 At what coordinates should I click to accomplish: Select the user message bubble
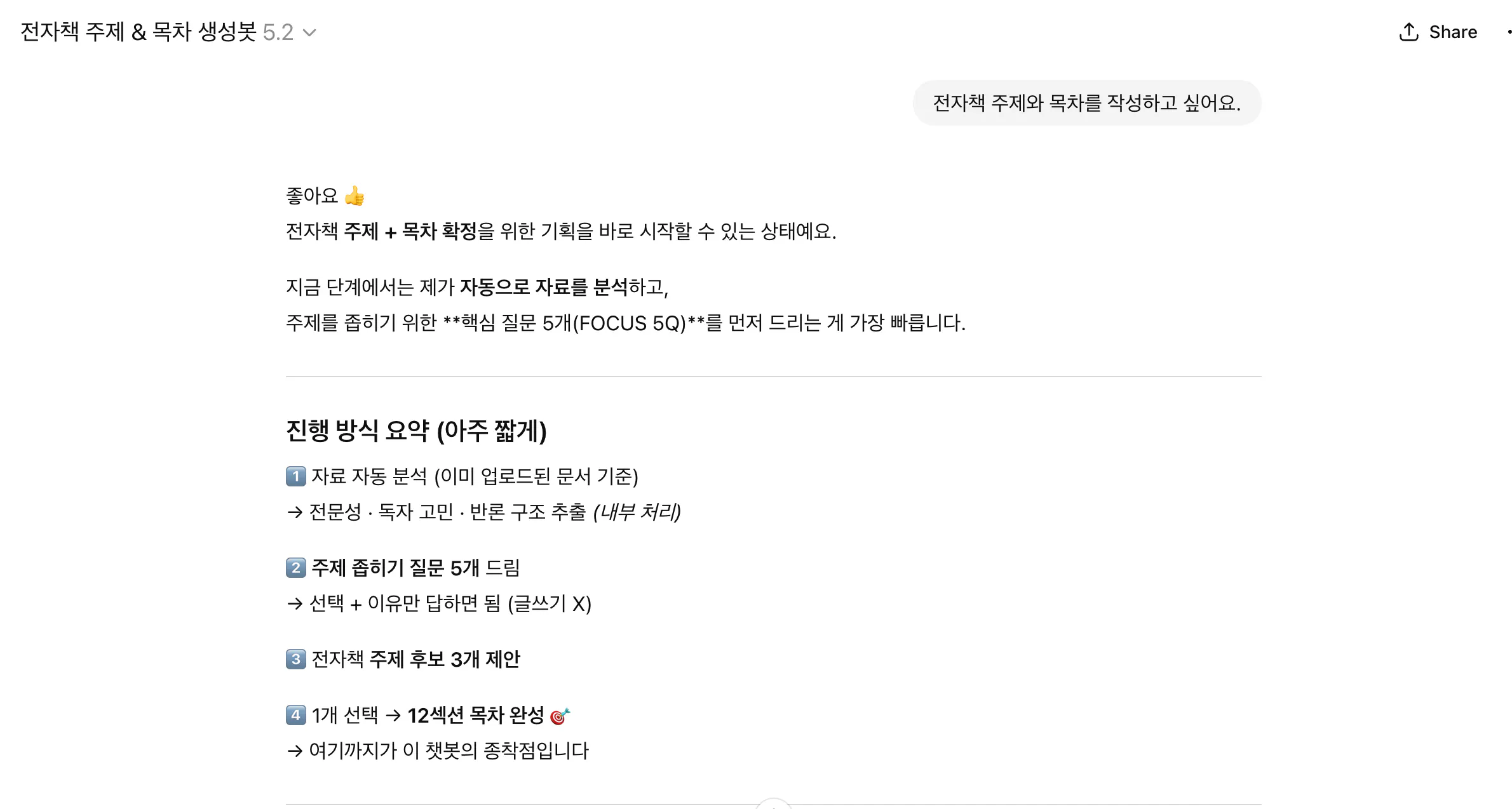1086,103
